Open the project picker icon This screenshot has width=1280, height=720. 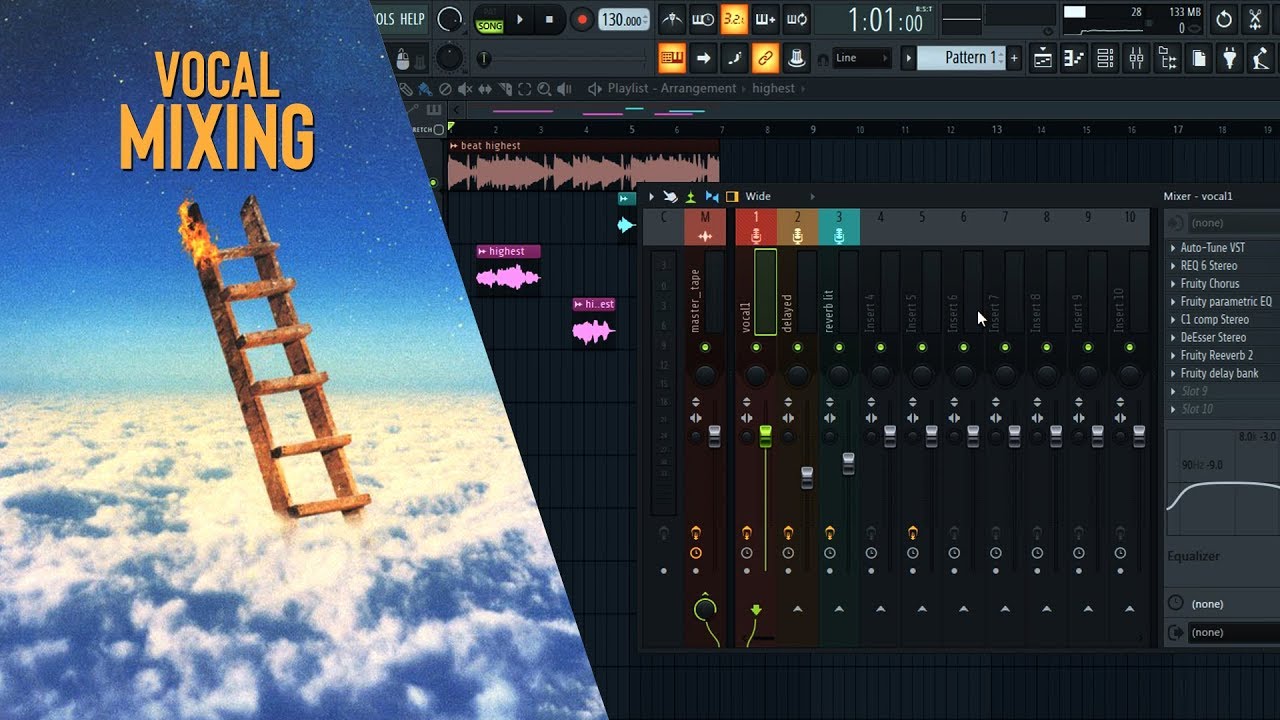1198,58
